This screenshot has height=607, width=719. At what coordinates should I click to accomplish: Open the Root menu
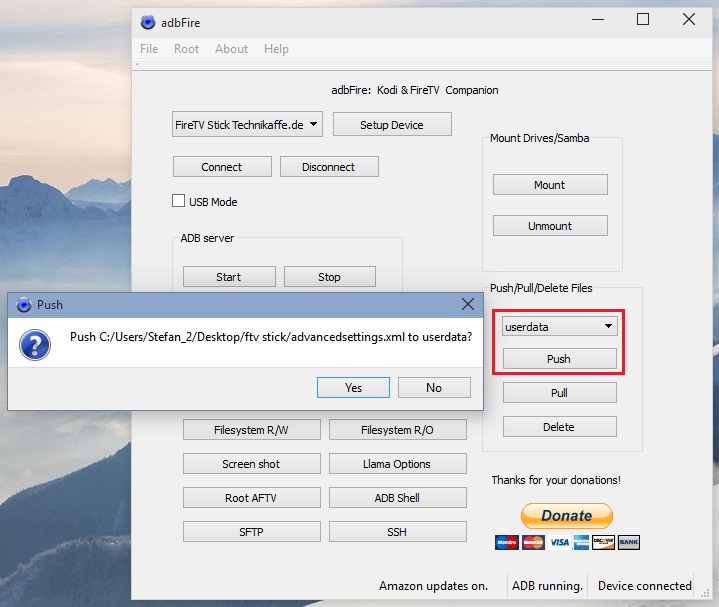186,49
